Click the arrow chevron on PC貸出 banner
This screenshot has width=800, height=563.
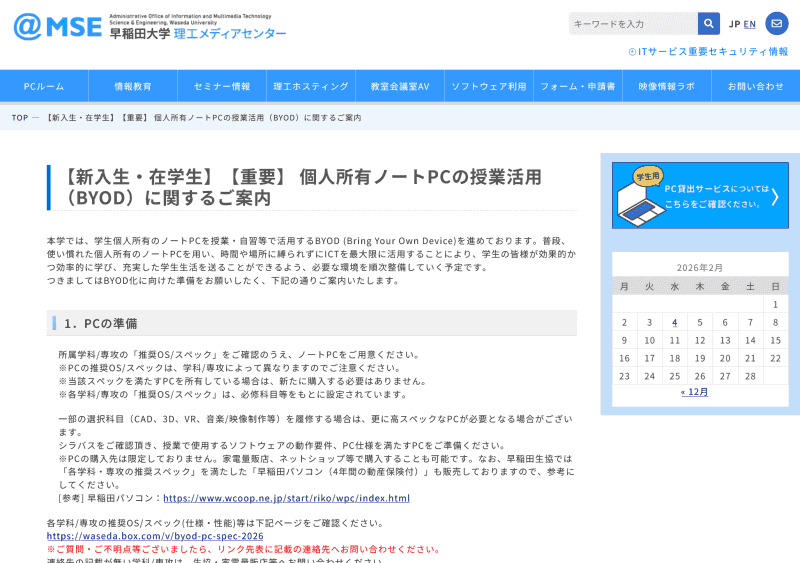click(776, 197)
